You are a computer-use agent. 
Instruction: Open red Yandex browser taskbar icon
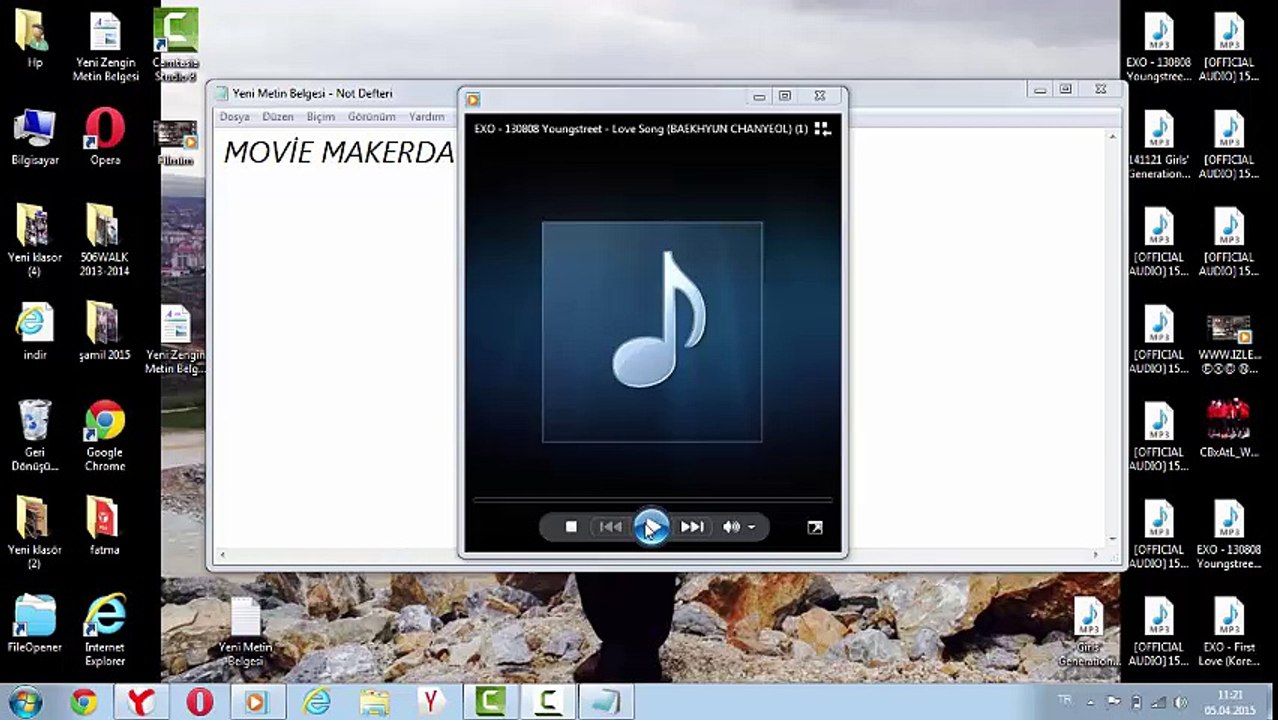coord(141,702)
